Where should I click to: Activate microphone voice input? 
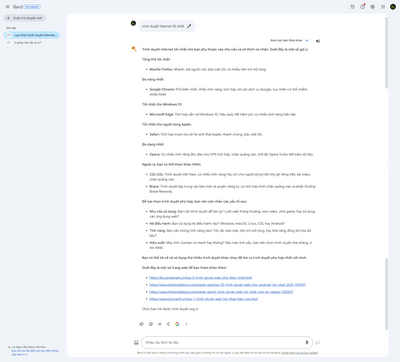pyautogui.click(x=307, y=342)
